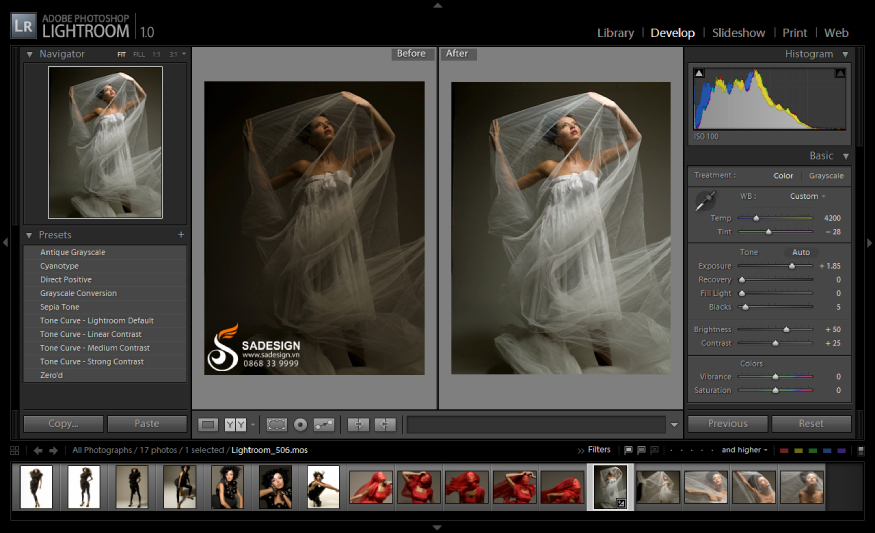
Task: Select the Crop overlay tool
Action: pos(277,425)
